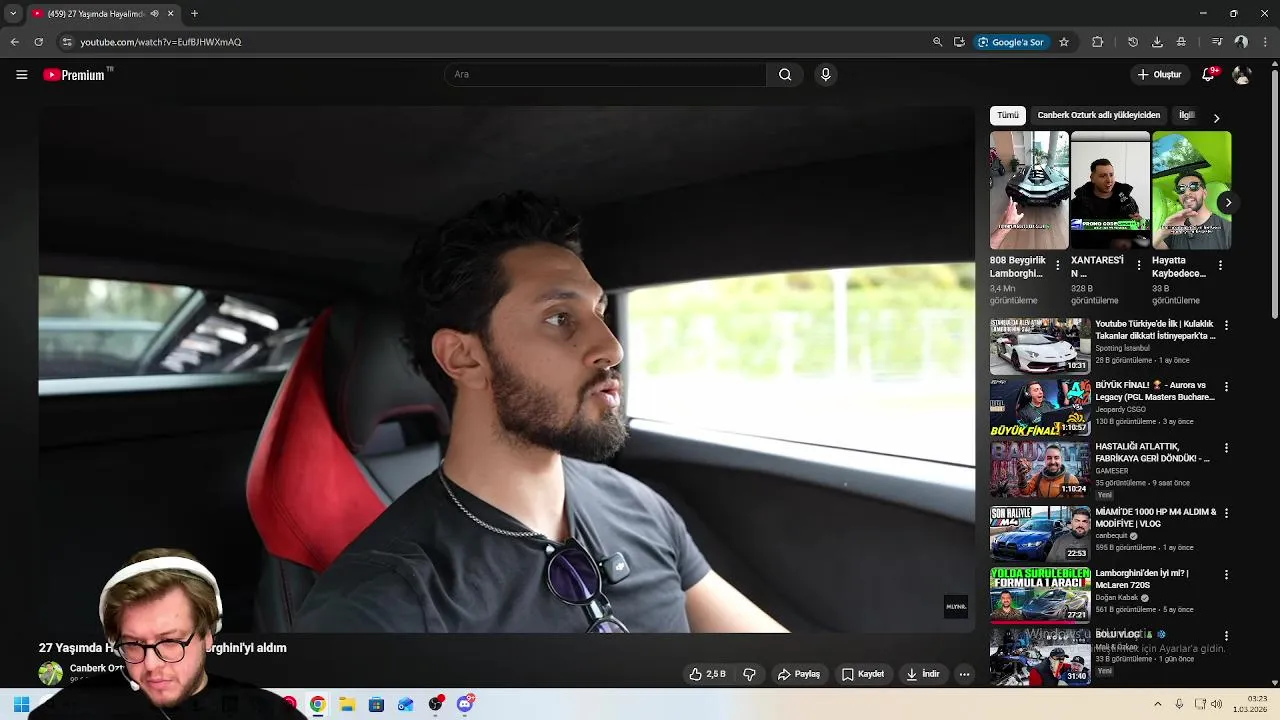Open the 808 Beygirlik Lamborghini short thumbnail
This screenshot has width=1280, height=720.
click(x=1029, y=190)
